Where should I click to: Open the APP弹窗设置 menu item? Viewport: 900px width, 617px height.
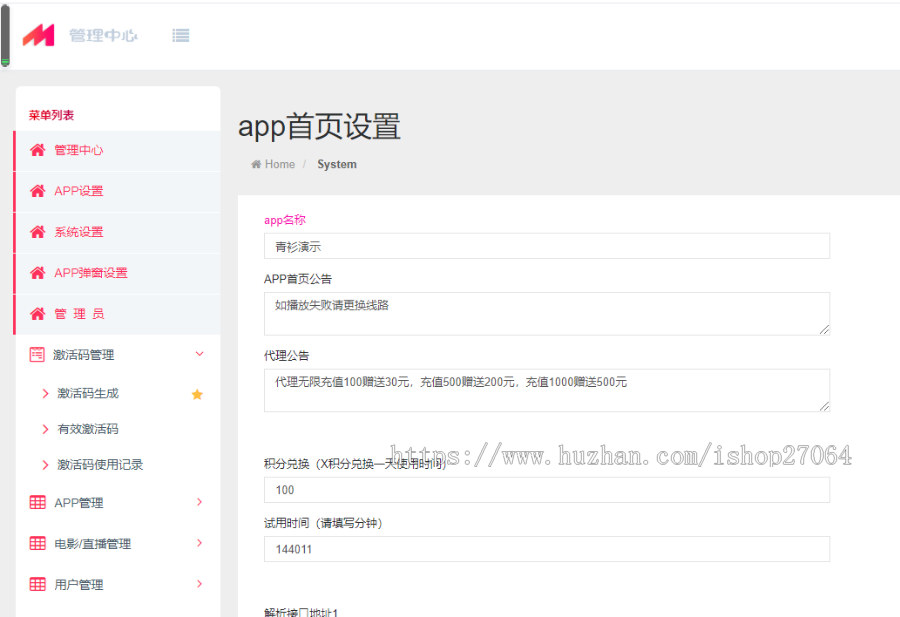pyautogui.click(x=118, y=273)
